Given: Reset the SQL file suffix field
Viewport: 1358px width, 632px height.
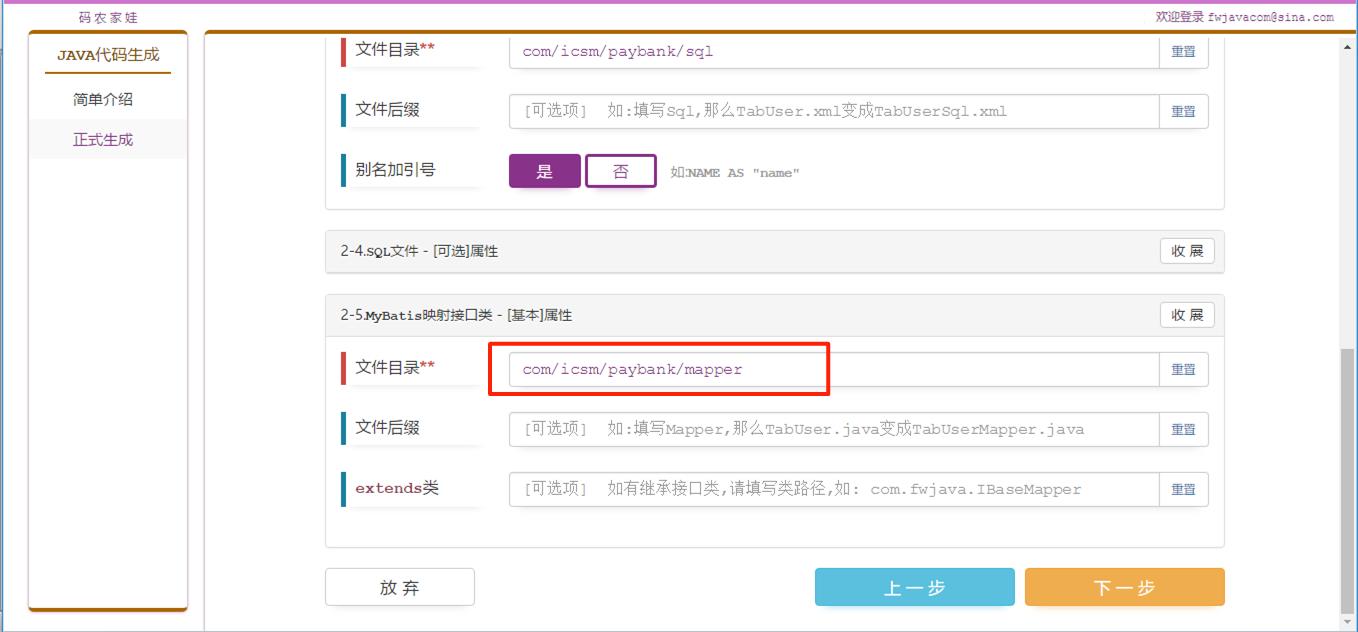Looking at the screenshot, I should (1183, 111).
